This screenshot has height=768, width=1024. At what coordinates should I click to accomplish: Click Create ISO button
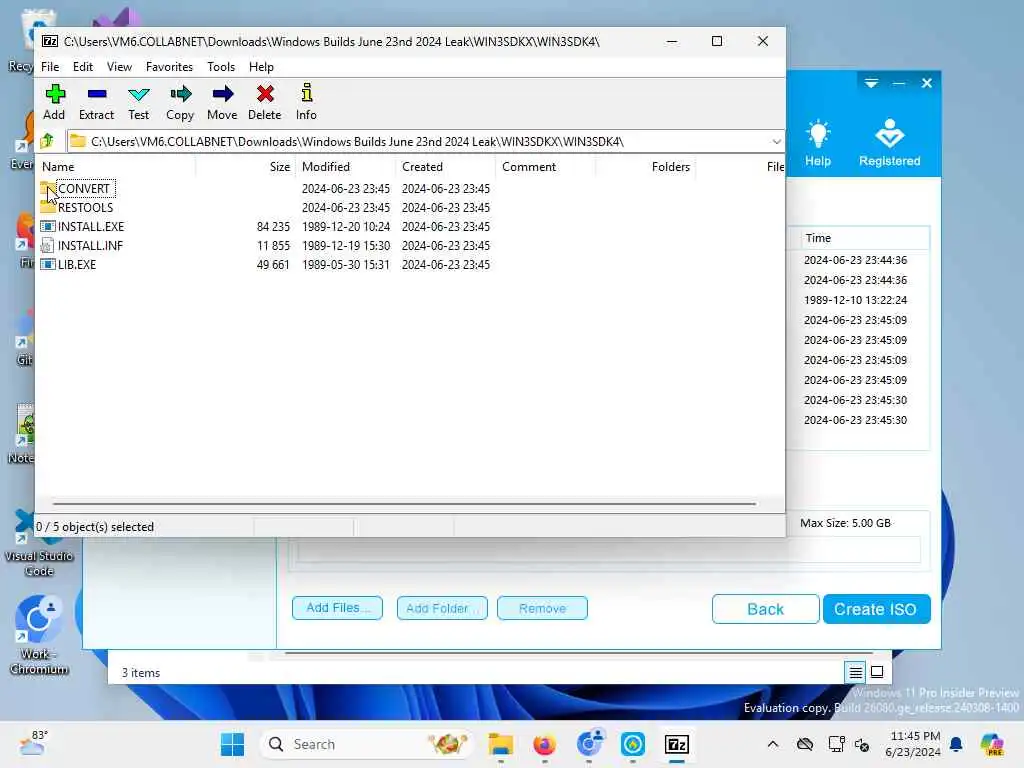coord(876,609)
